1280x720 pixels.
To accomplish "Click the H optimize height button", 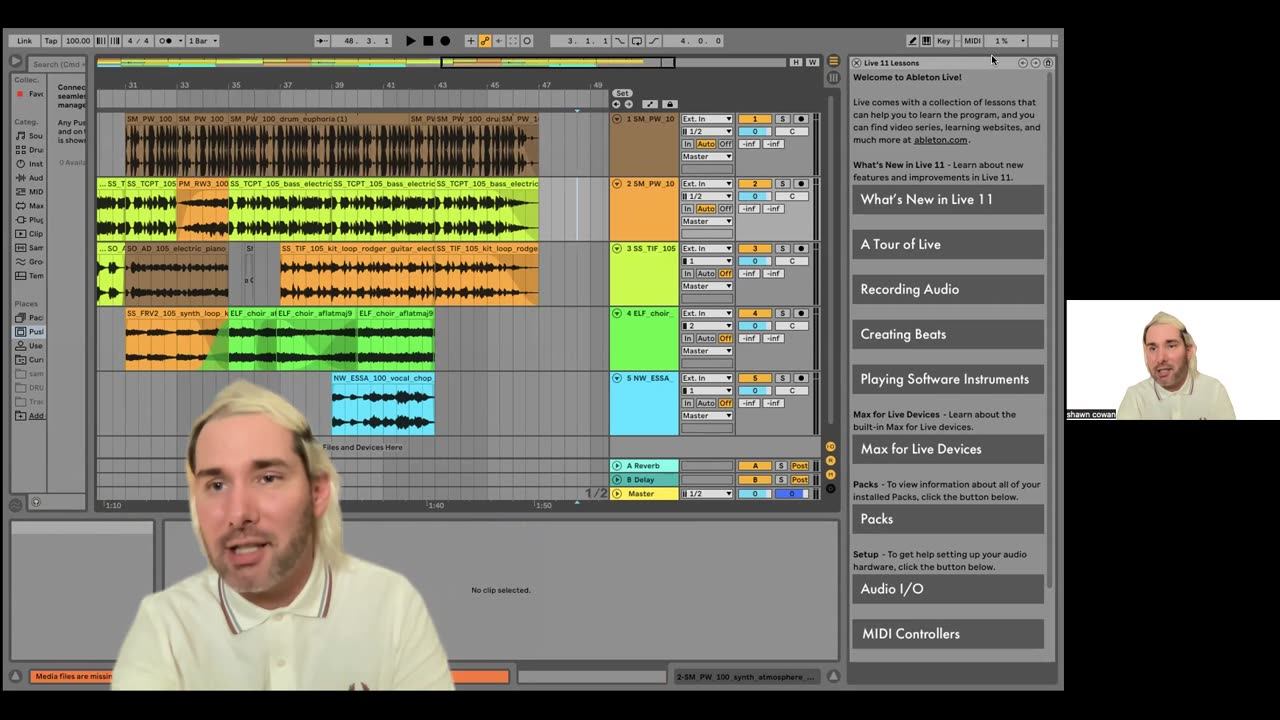I will tap(796, 62).
